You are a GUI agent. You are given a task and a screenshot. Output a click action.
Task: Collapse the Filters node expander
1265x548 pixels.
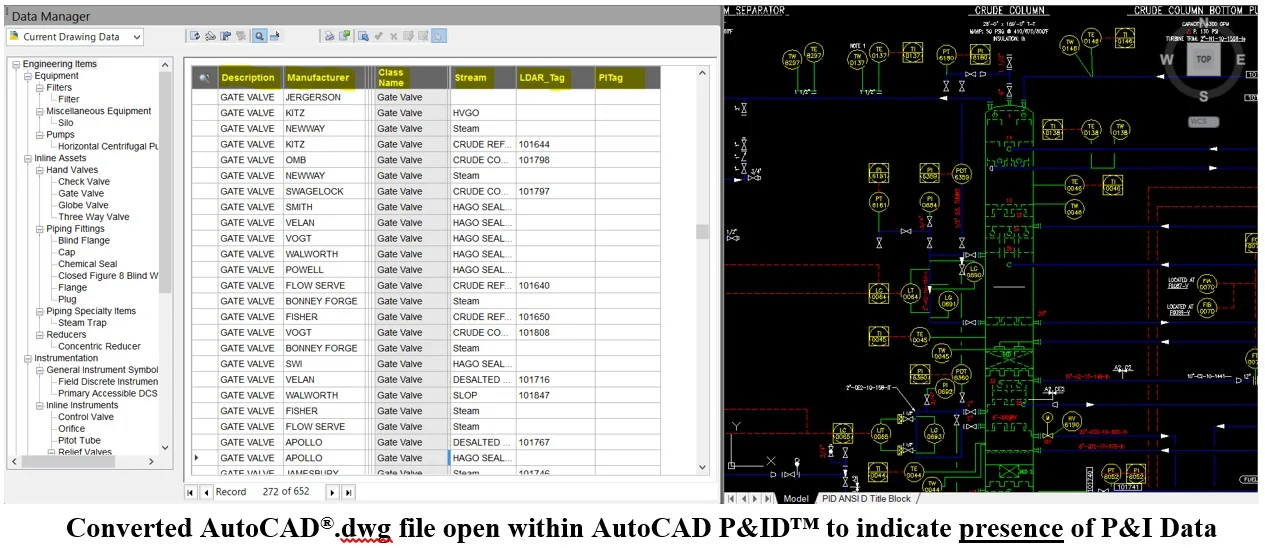(x=40, y=88)
